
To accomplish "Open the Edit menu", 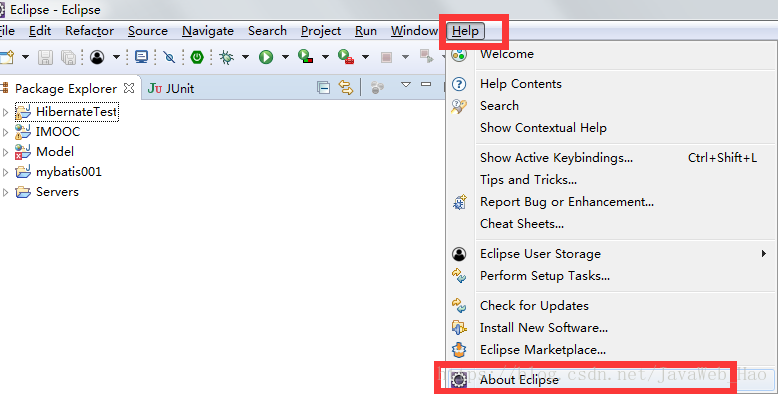I will click(x=40, y=31).
